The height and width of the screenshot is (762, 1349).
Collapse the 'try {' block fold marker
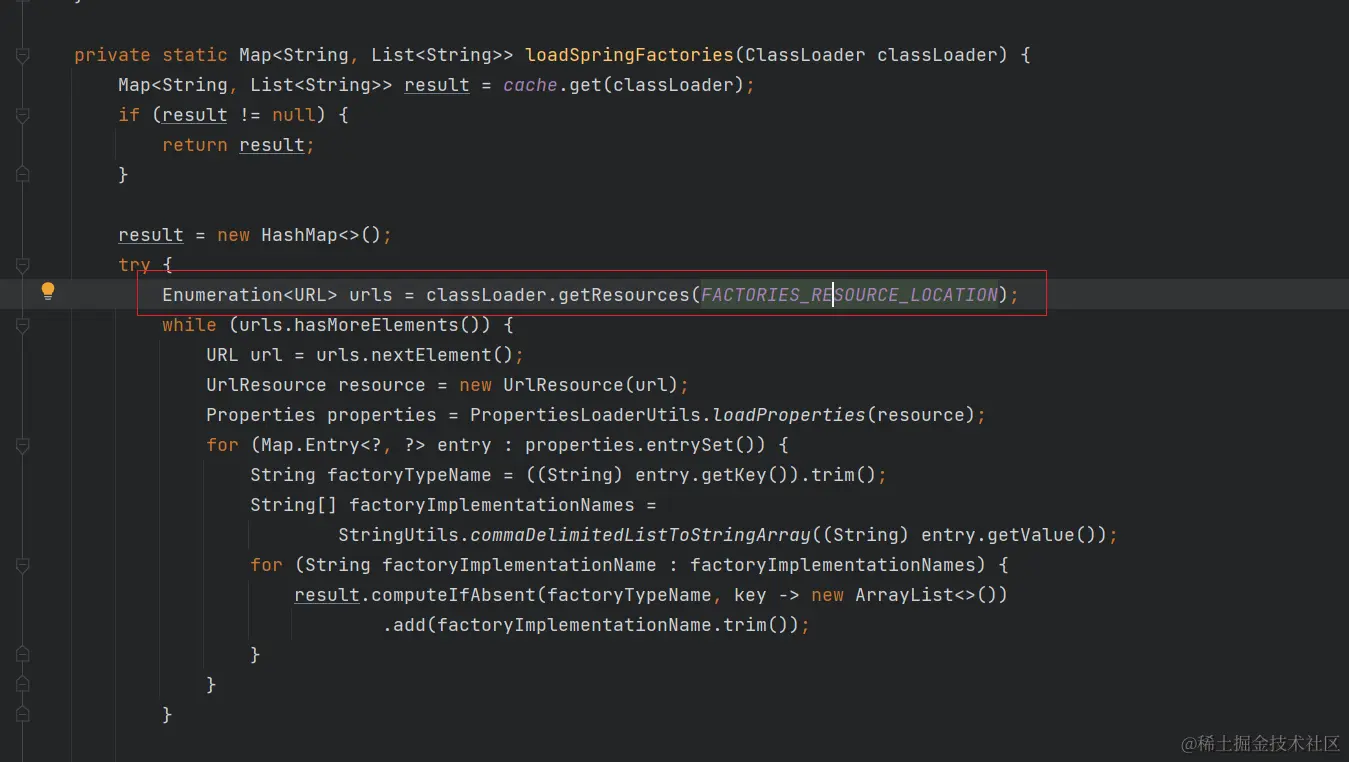tap(23, 265)
